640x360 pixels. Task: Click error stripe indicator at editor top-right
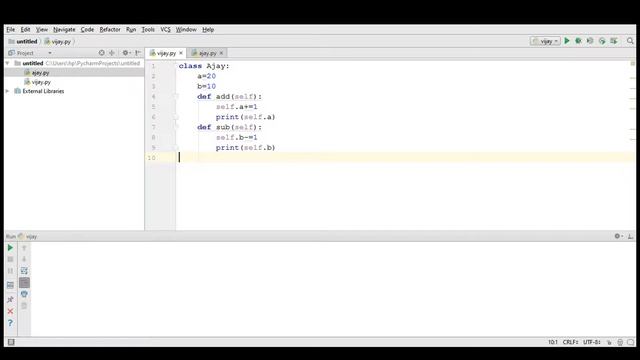click(x=632, y=63)
